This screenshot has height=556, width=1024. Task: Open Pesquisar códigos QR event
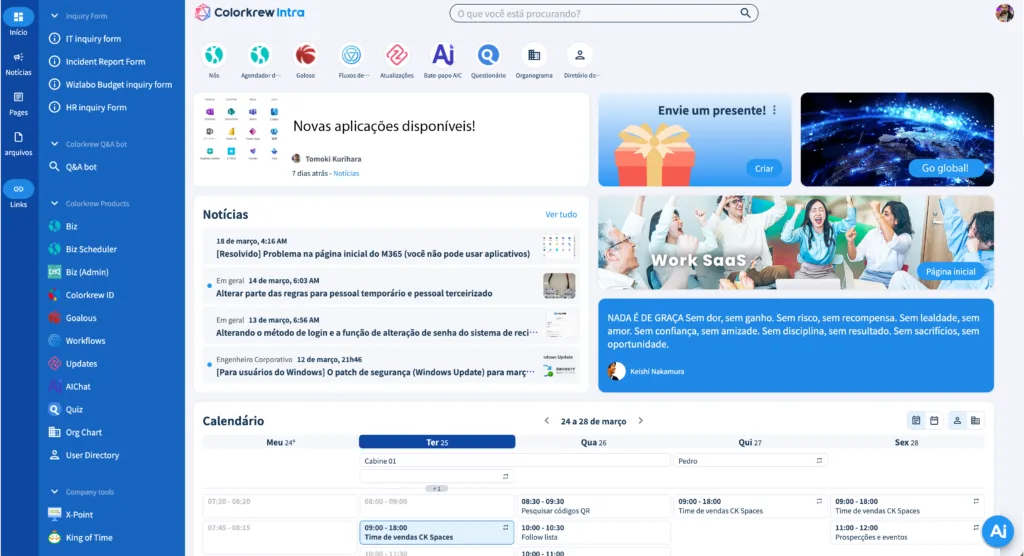tap(593, 506)
